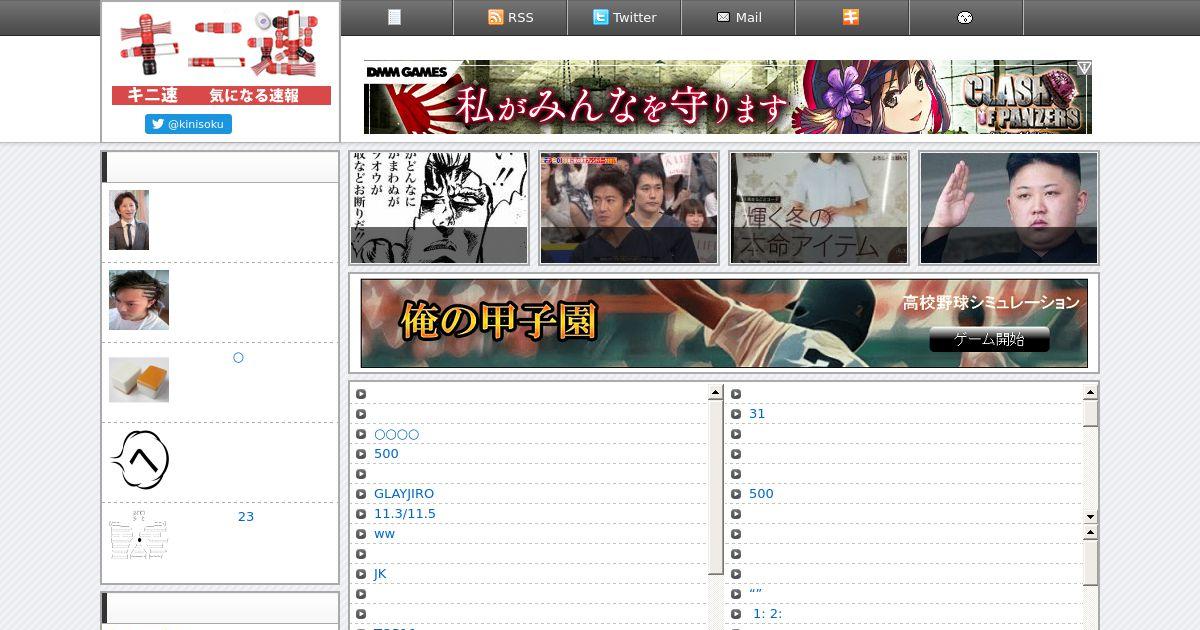
Task: Open the 31 headline in right list
Action: tap(757, 414)
